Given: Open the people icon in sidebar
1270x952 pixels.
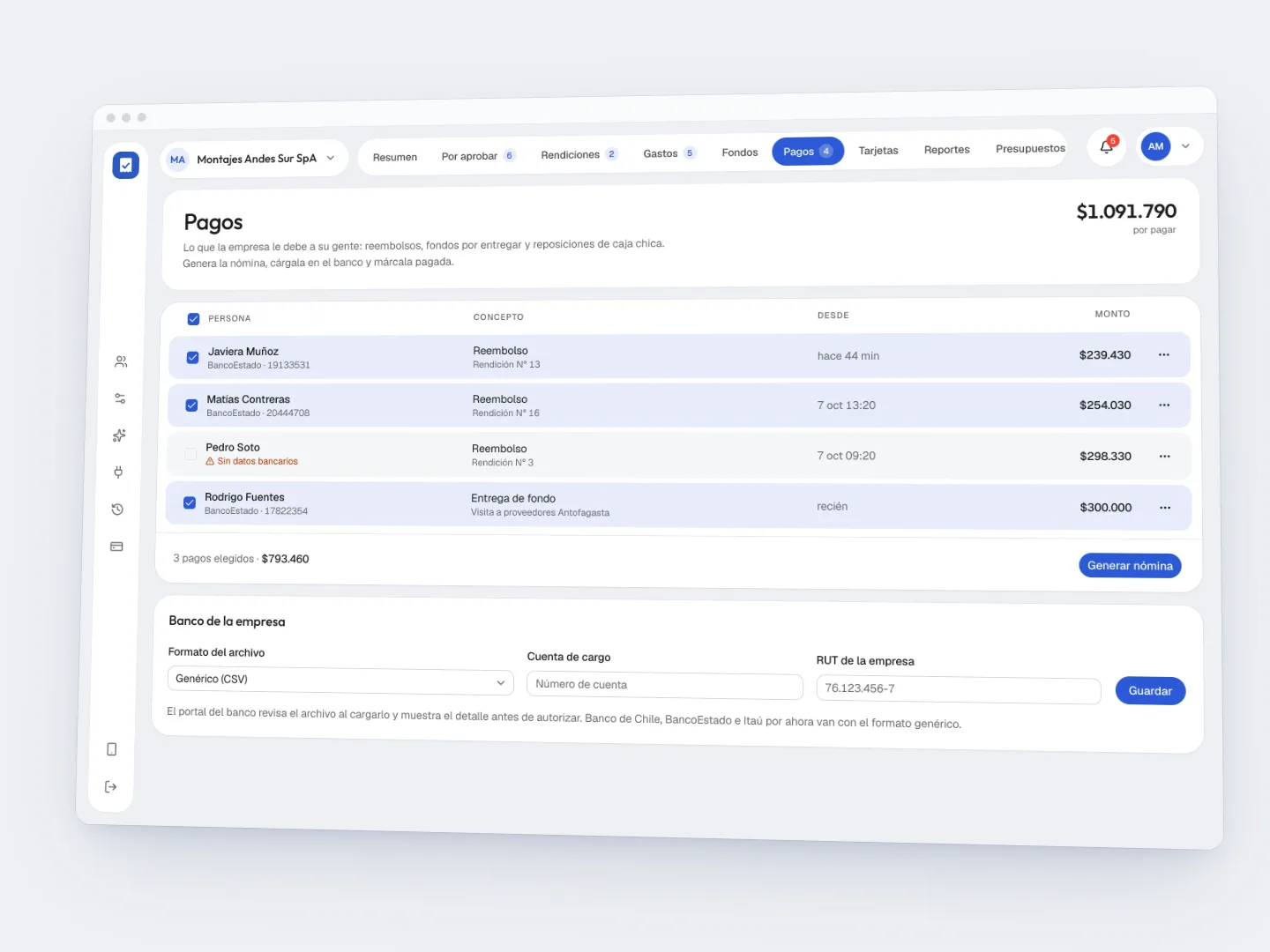Looking at the screenshot, I should (x=121, y=361).
